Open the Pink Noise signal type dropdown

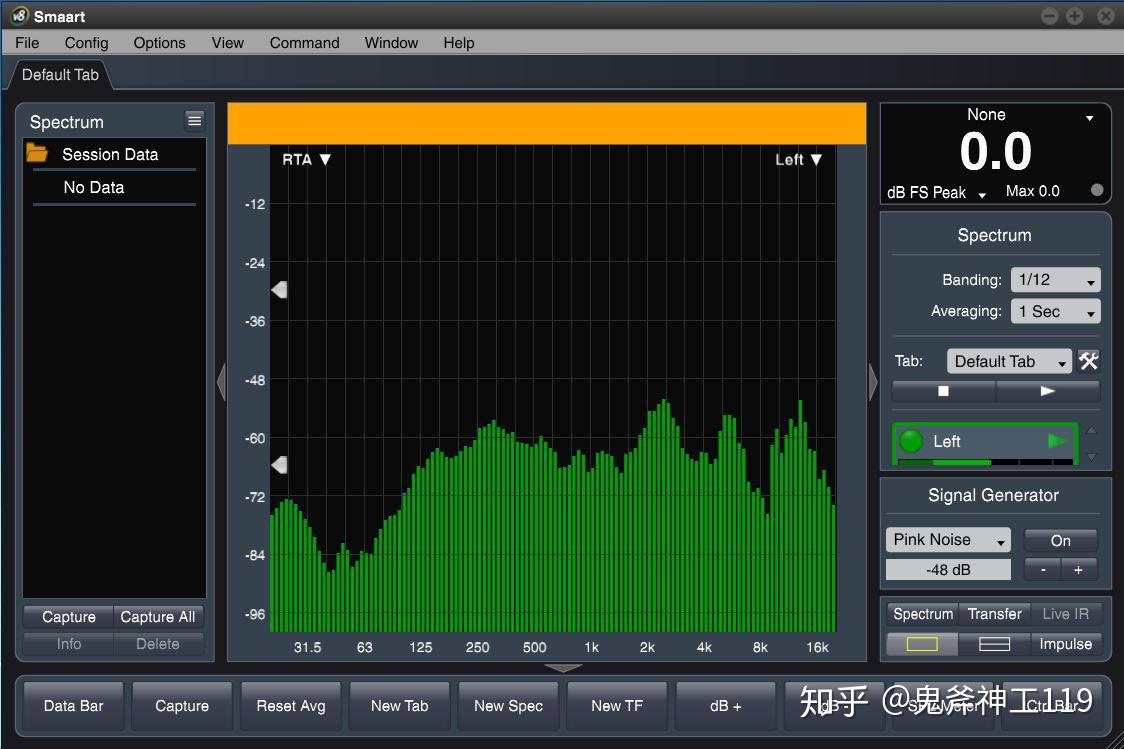click(948, 540)
